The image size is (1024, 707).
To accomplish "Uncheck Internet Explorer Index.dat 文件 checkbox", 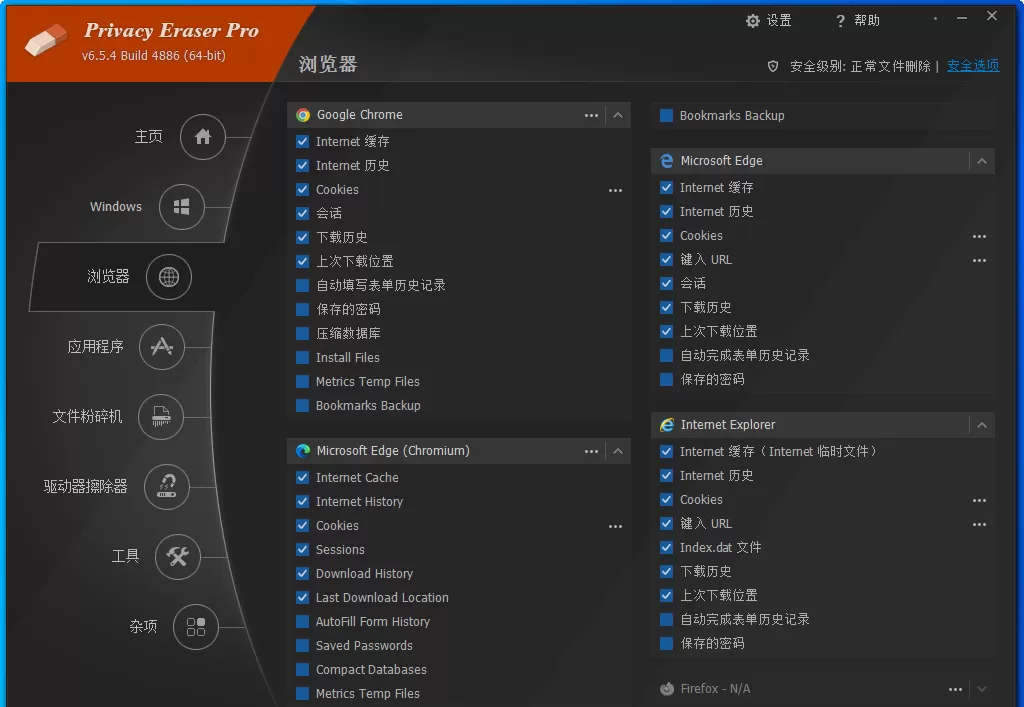I will (666, 547).
